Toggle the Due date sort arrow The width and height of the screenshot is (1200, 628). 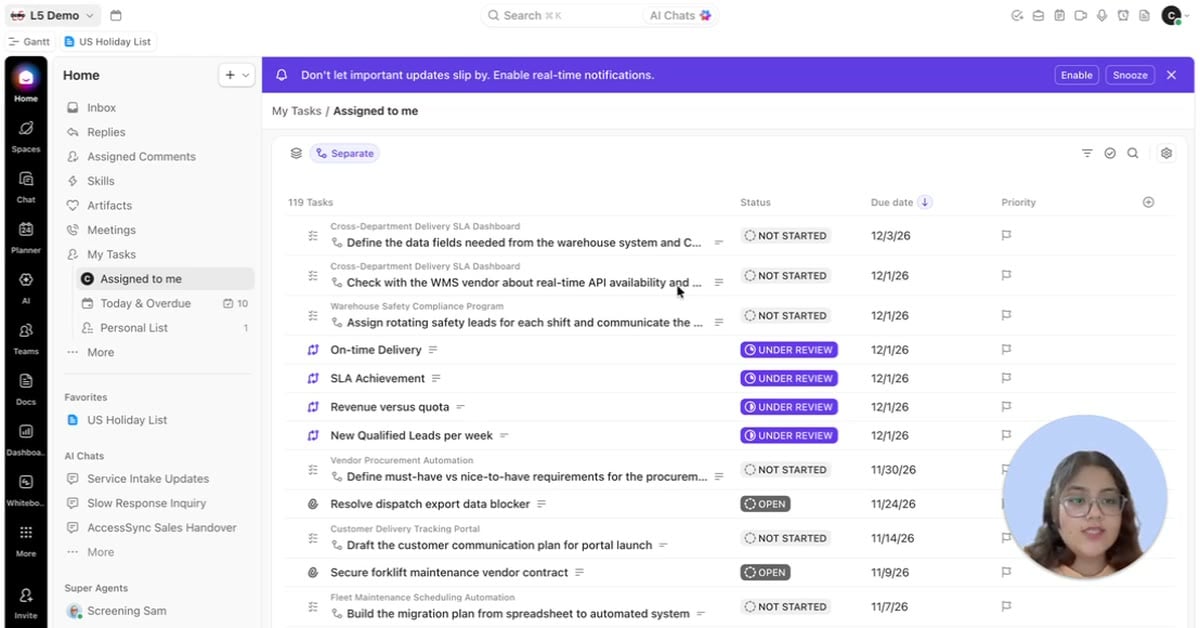(925, 202)
